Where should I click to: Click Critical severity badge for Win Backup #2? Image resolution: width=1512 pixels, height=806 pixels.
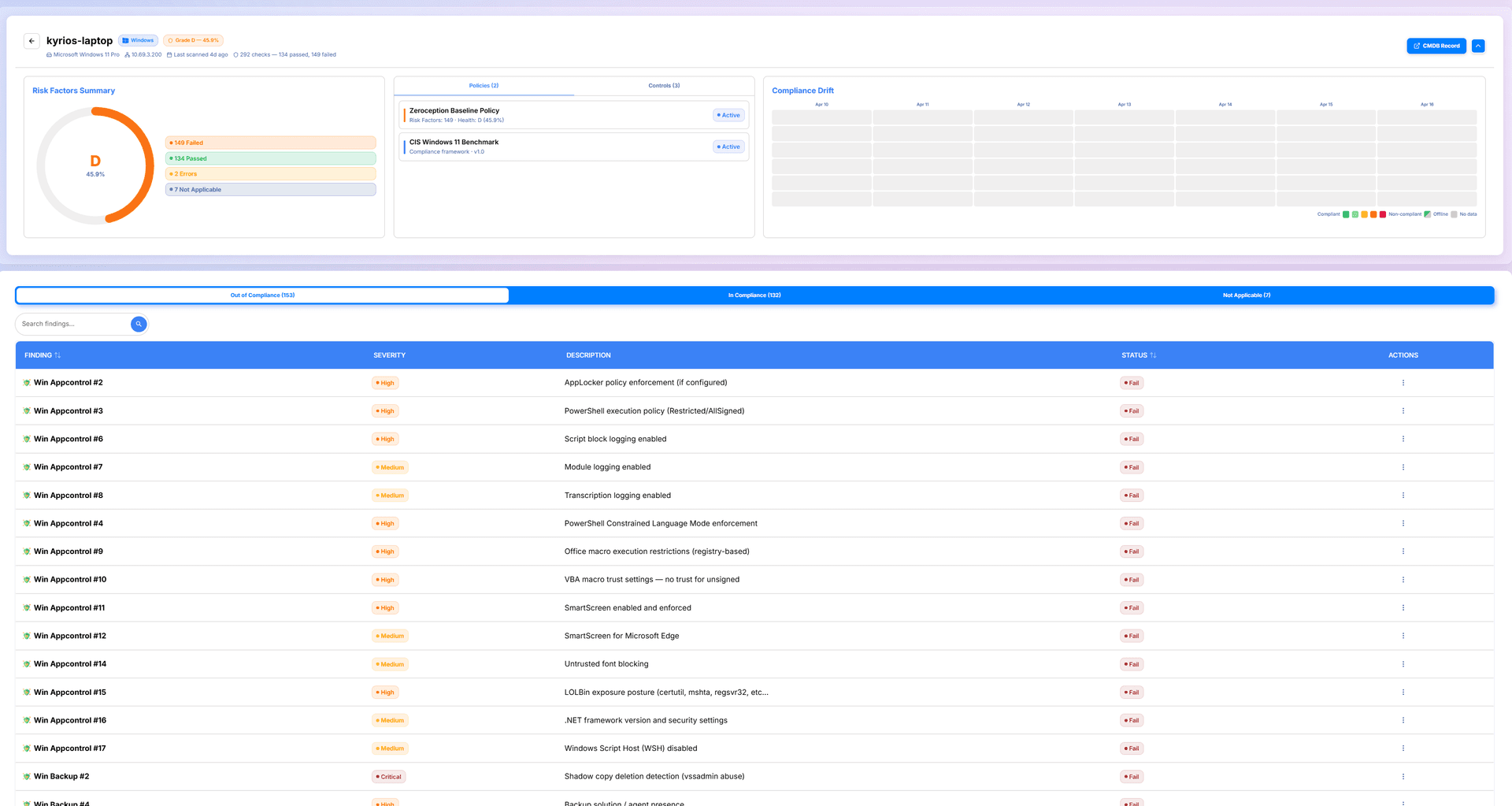(x=389, y=777)
